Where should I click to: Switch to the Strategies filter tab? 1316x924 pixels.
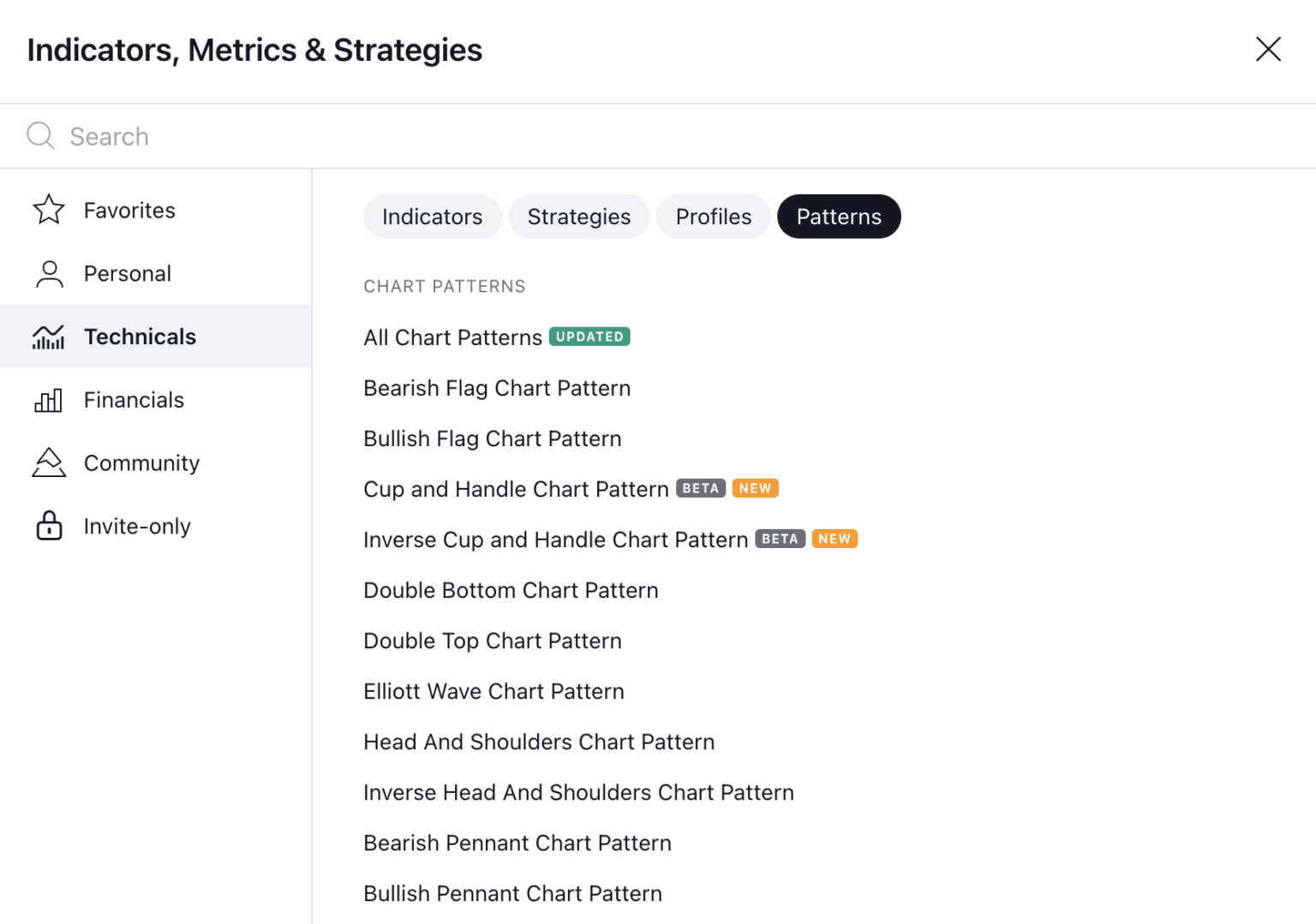(578, 216)
